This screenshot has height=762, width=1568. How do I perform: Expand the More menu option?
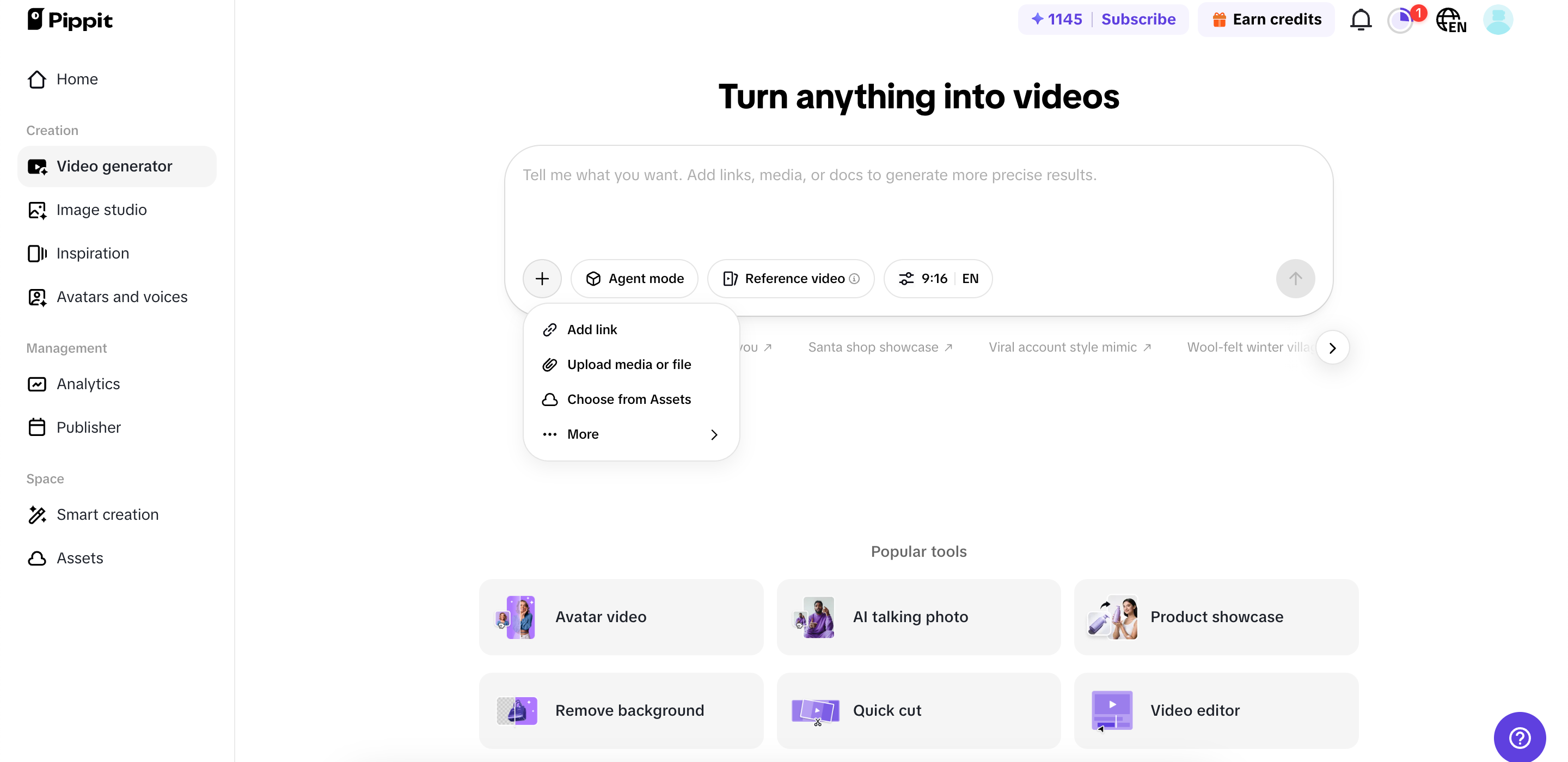[630, 434]
